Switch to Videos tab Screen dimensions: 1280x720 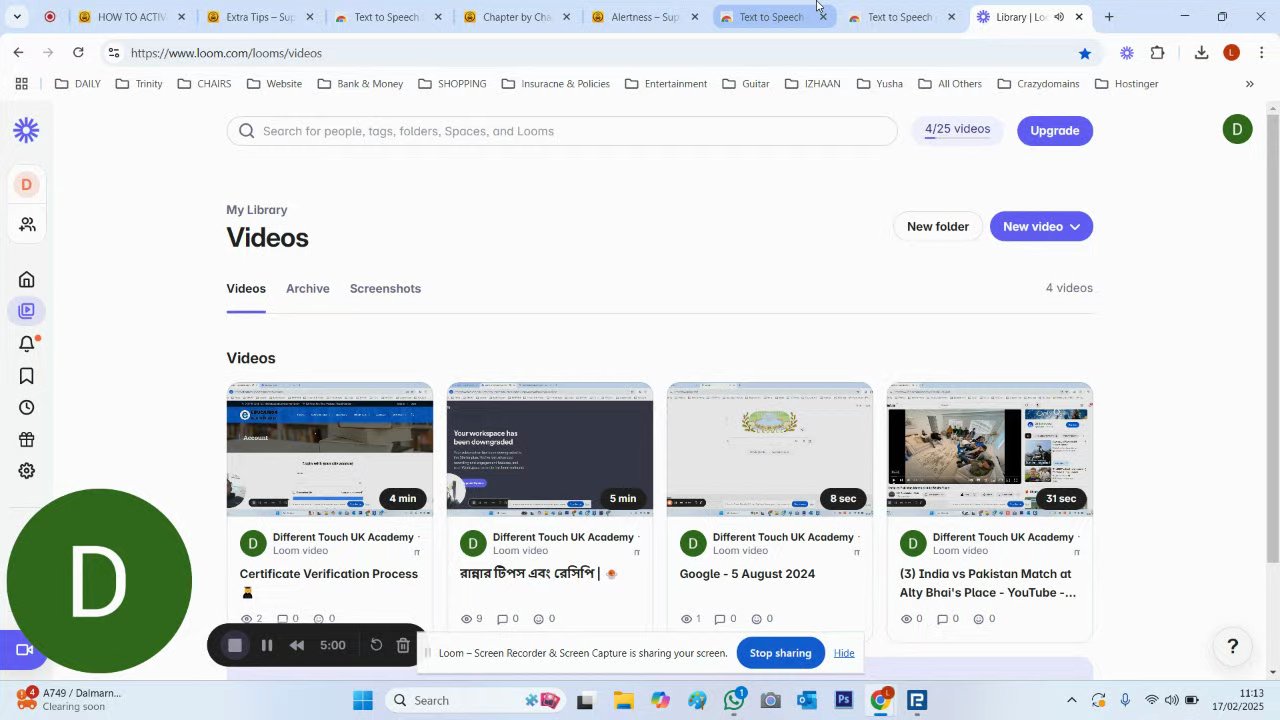(x=246, y=289)
